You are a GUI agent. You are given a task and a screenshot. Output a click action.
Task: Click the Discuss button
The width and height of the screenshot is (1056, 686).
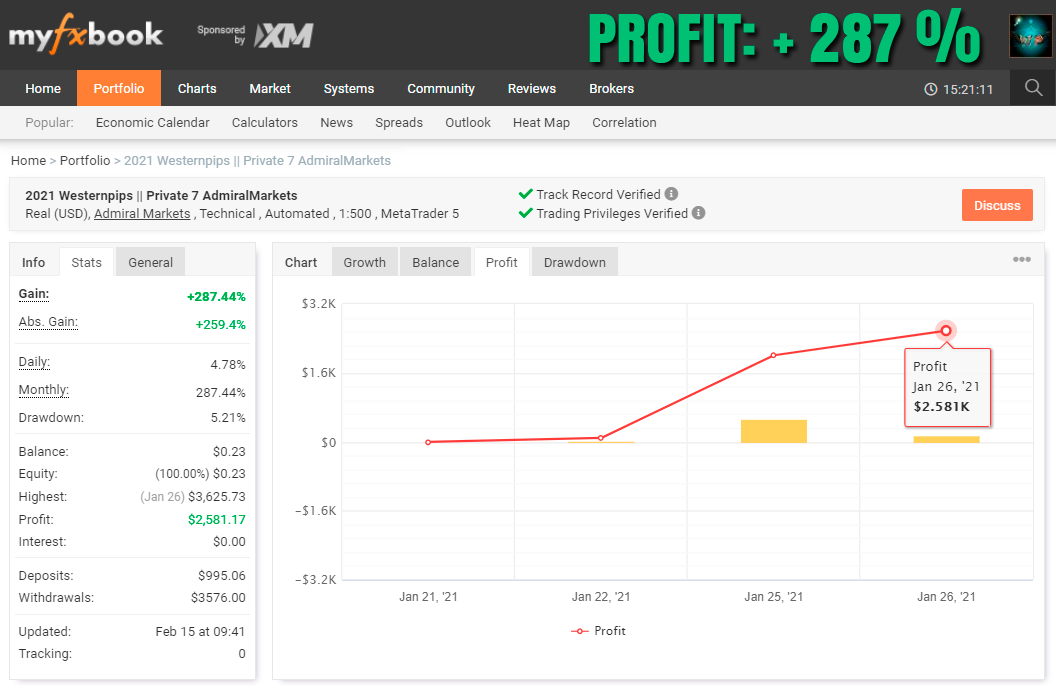pyautogui.click(x=996, y=205)
